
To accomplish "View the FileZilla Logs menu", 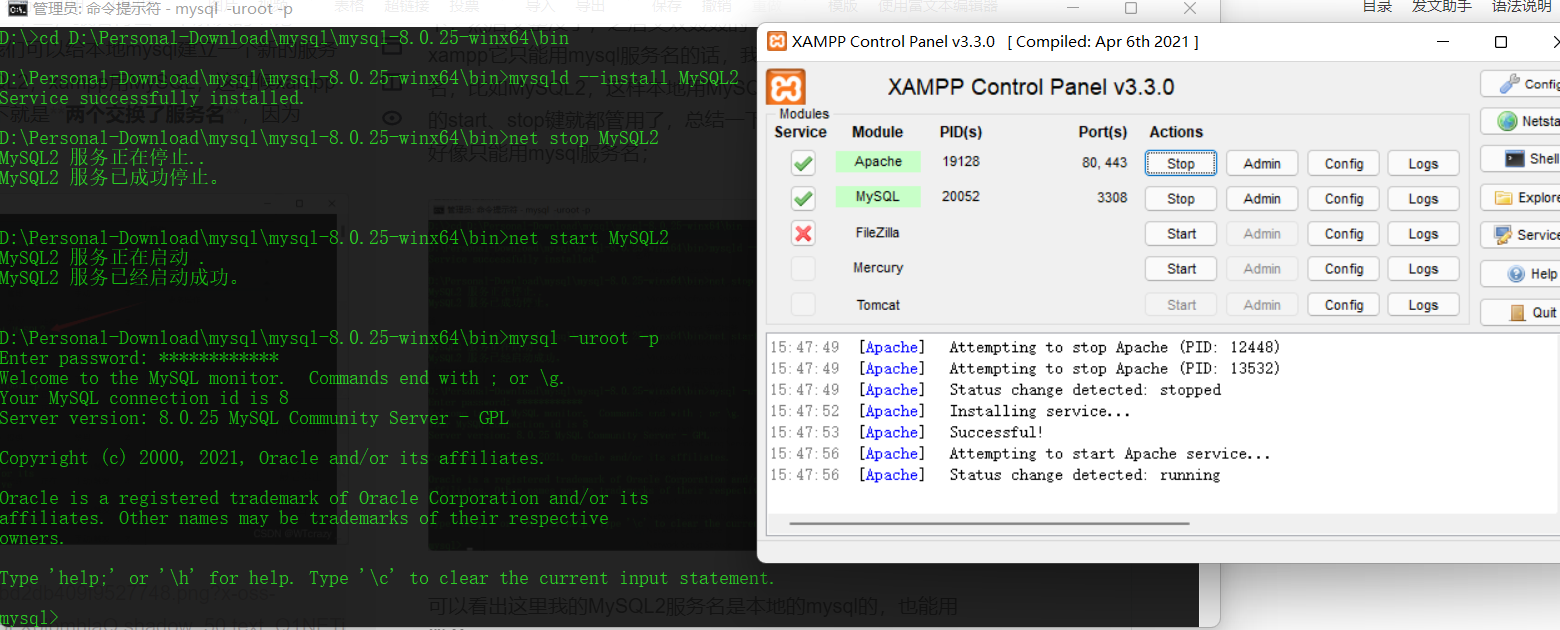I will click(x=1423, y=234).
